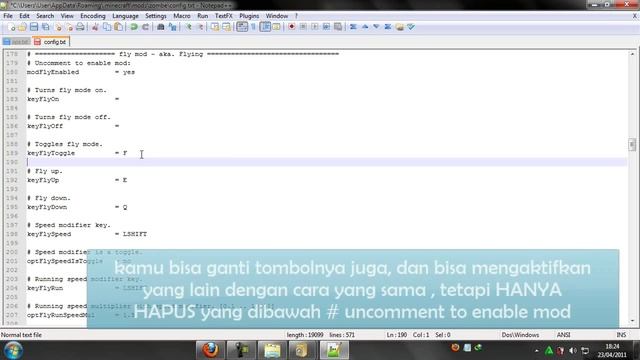Screen dimensions: 640x360
Task: Switch to the inactive tab beside config.txt
Action: pos(16,42)
